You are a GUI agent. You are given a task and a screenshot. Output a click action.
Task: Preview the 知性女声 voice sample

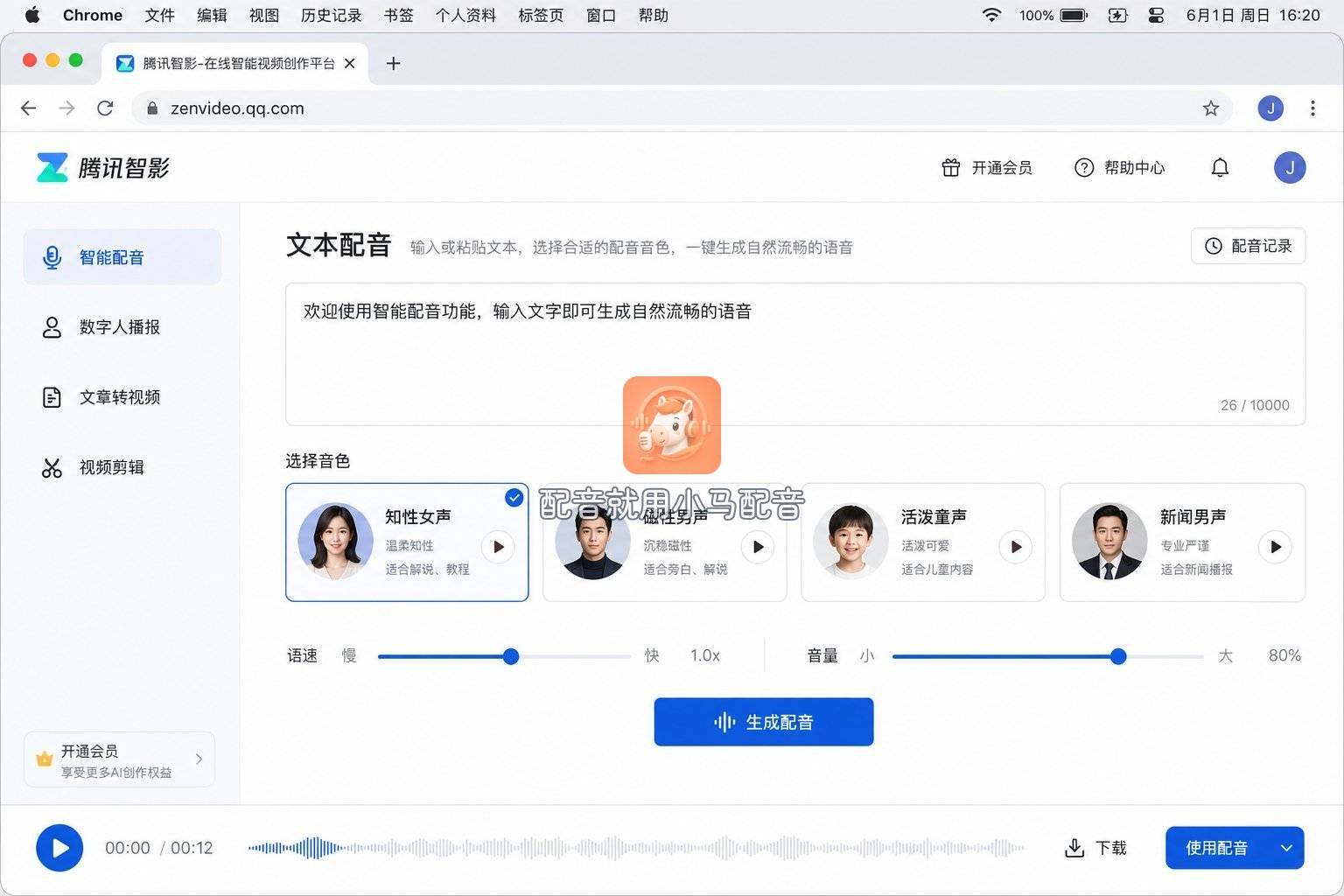coord(498,547)
